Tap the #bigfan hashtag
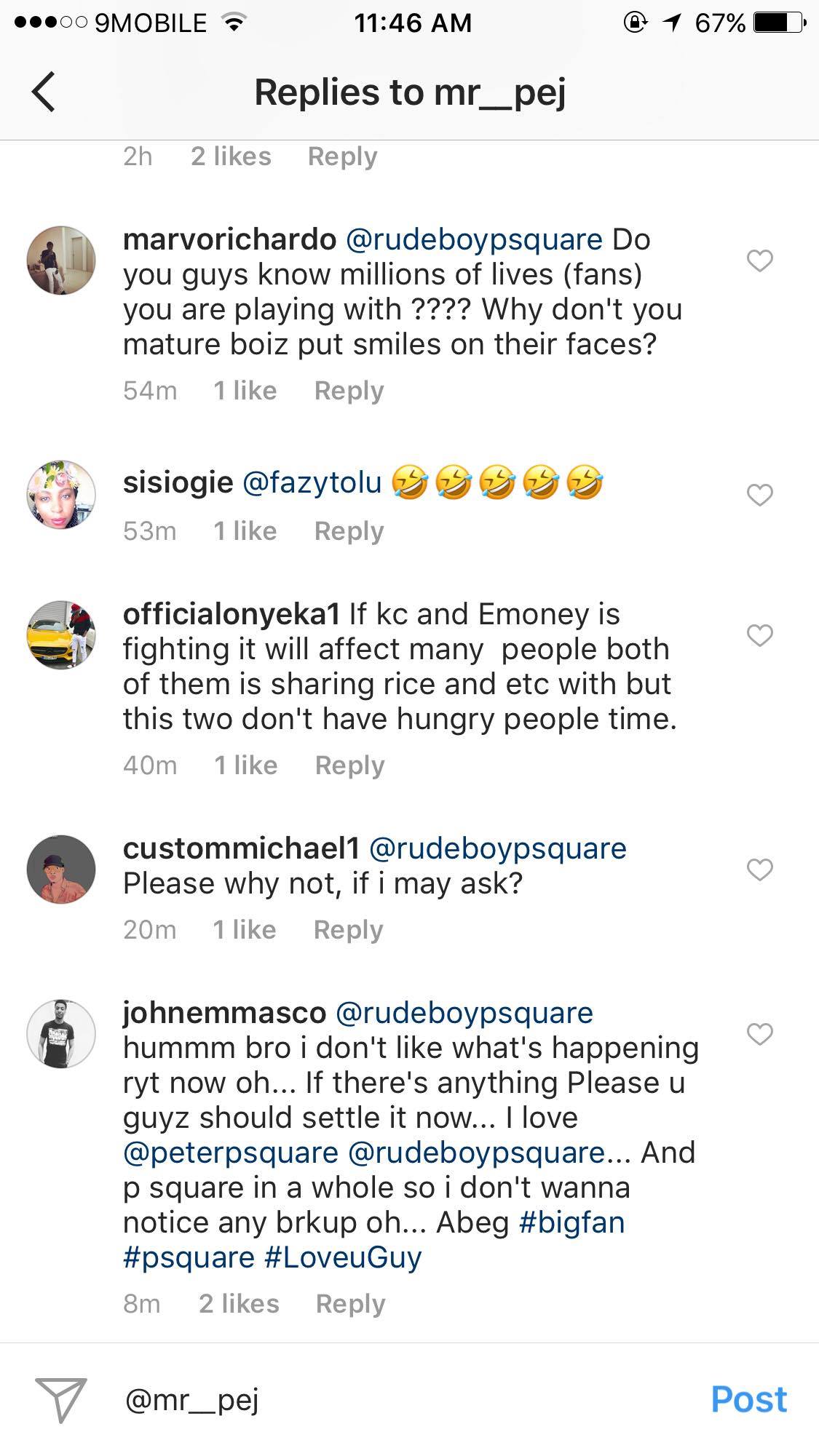The image size is (819, 1456). [571, 1222]
